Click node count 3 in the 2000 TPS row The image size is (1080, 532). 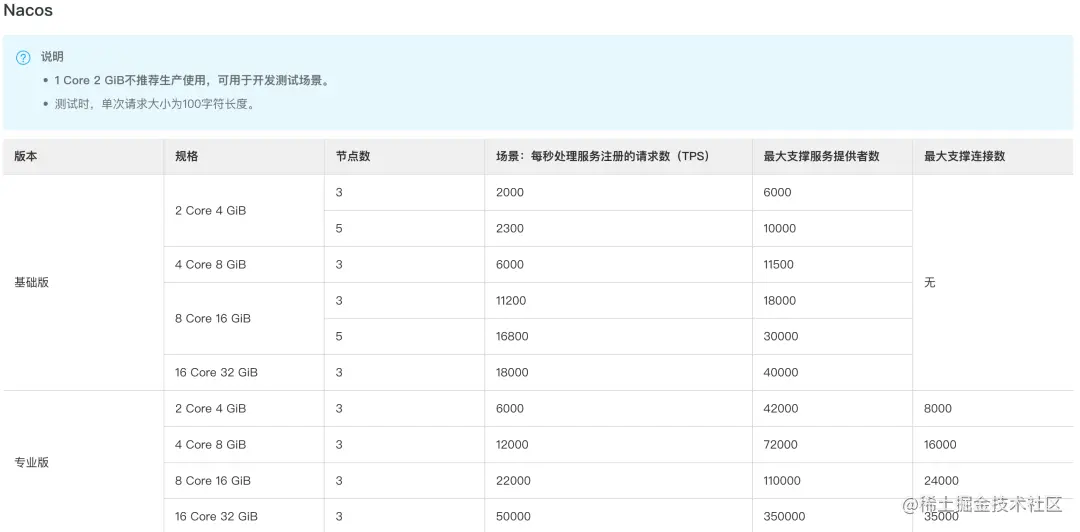tap(339, 193)
